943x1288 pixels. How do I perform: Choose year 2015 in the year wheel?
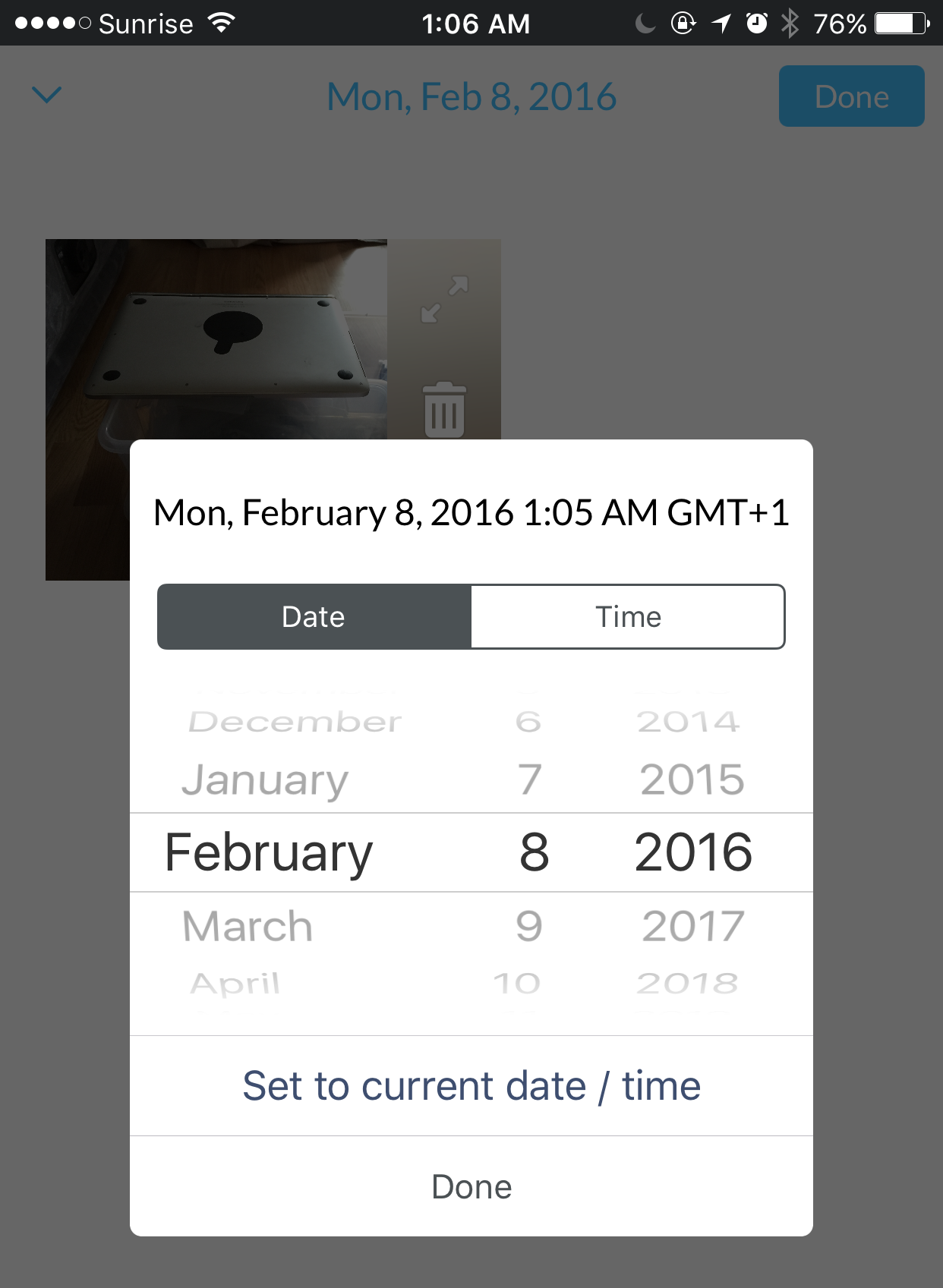point(692,779)
